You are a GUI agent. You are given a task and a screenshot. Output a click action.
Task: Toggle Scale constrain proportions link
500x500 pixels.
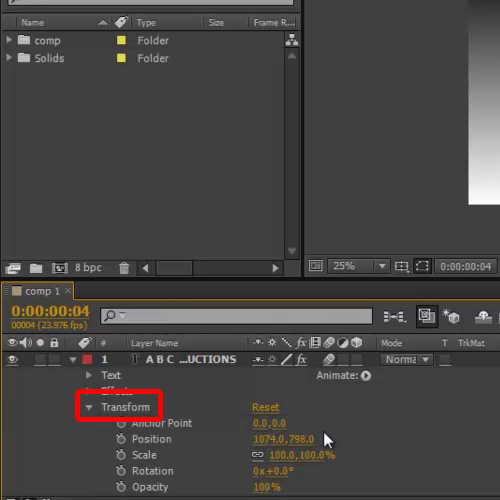point(258,455)
